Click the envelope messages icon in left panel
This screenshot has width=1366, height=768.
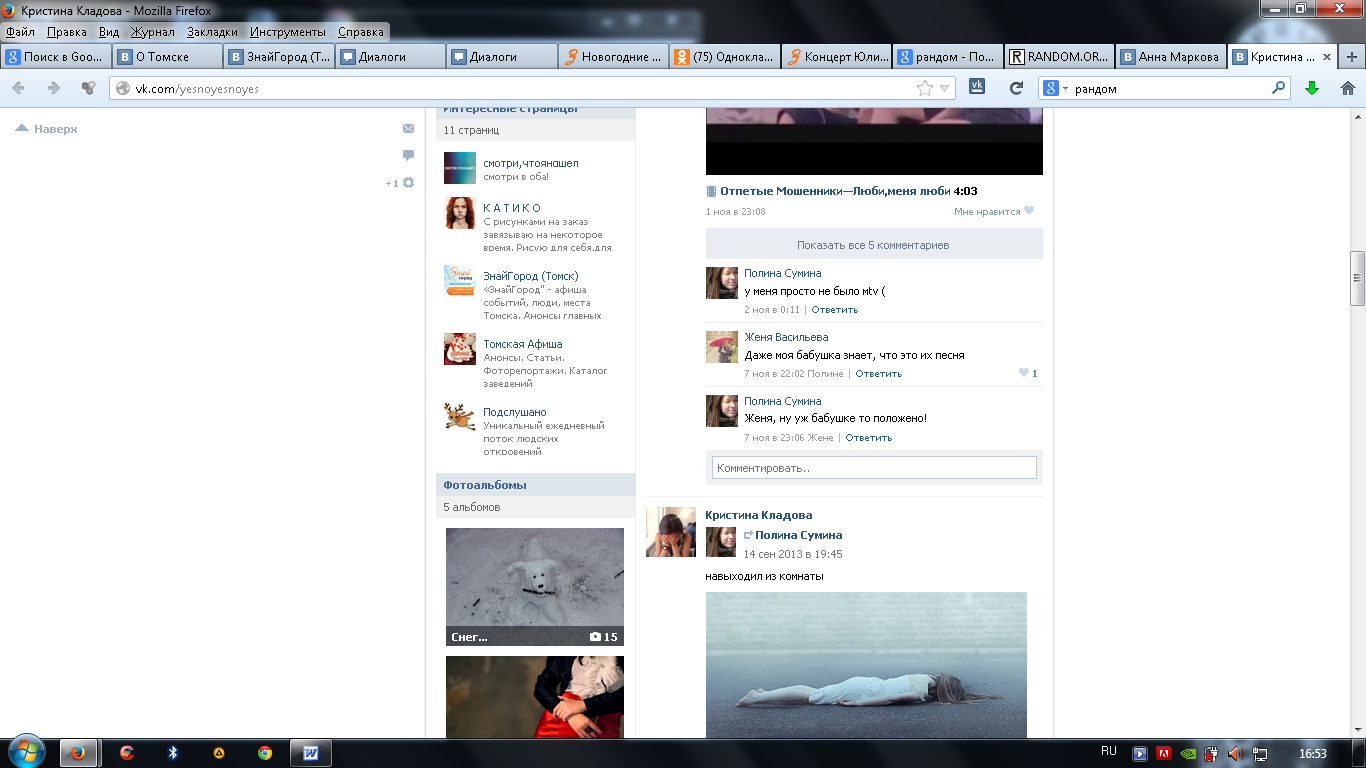(408, 128)
